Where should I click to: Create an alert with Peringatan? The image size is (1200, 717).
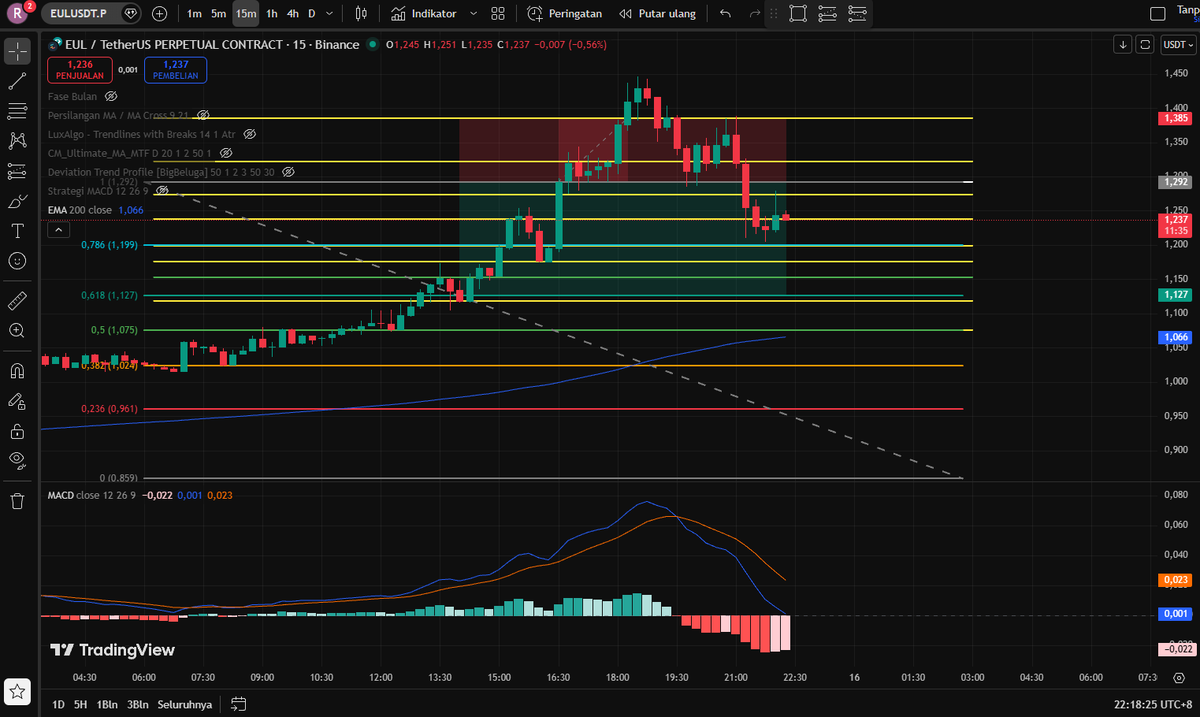(564, 14)
